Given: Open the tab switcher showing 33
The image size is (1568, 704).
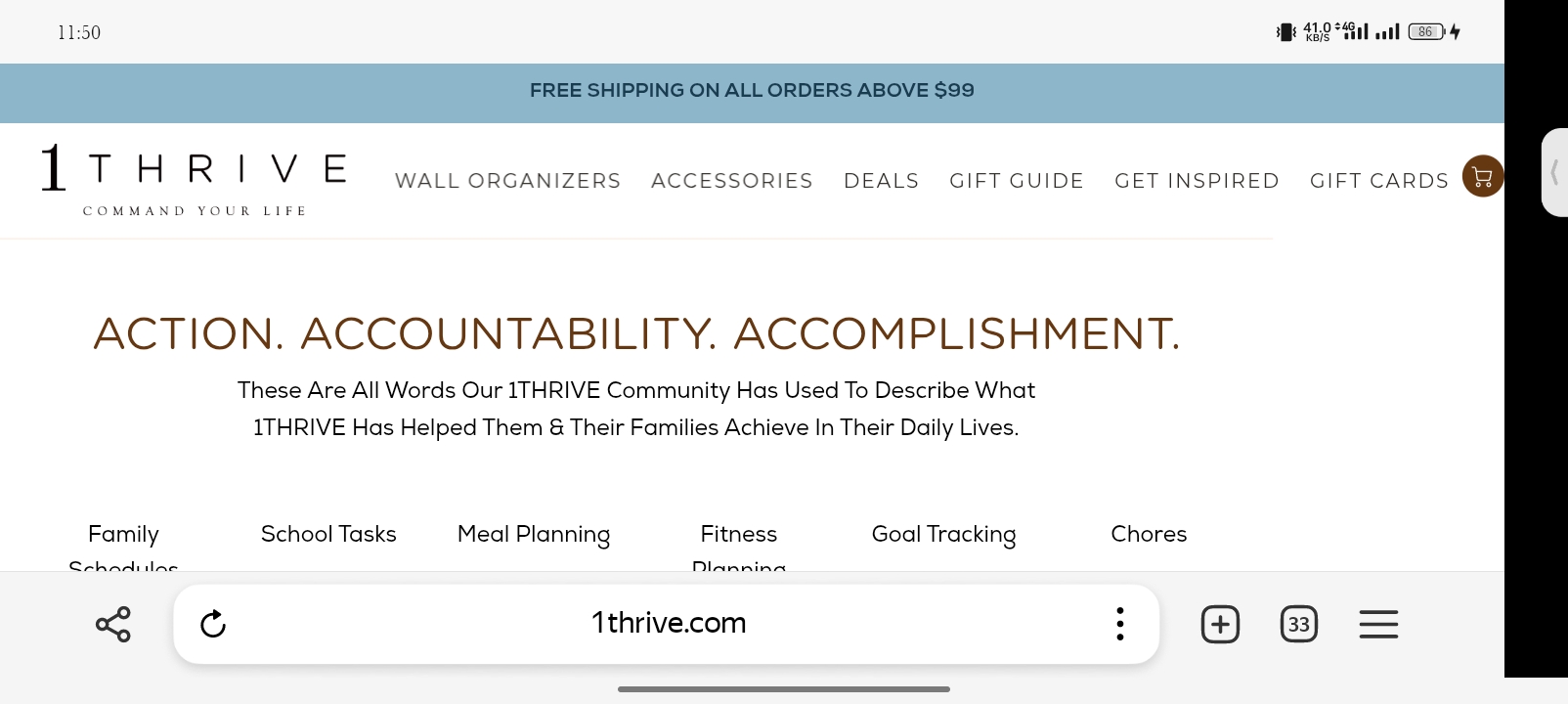Looking at the screenshot, I should point(1298,624).
